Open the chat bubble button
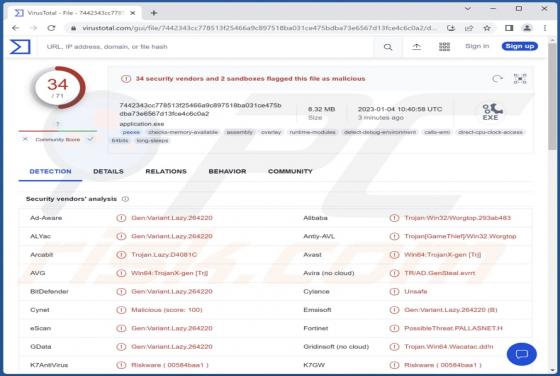Image resolution: width=560 pixels, height=376 pixels. (521, 354)
